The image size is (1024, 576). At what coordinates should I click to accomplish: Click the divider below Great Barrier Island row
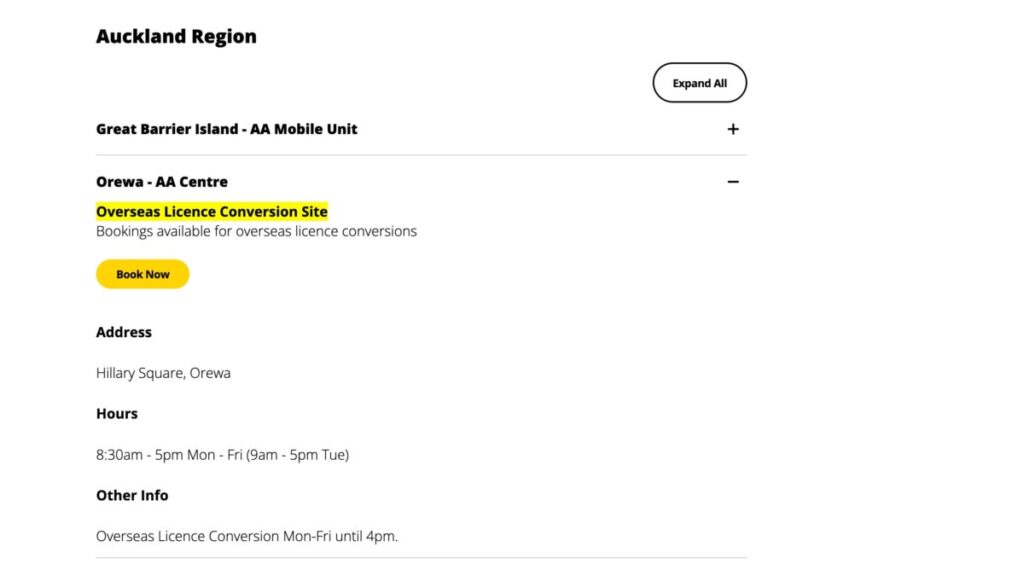pos(420,154)
